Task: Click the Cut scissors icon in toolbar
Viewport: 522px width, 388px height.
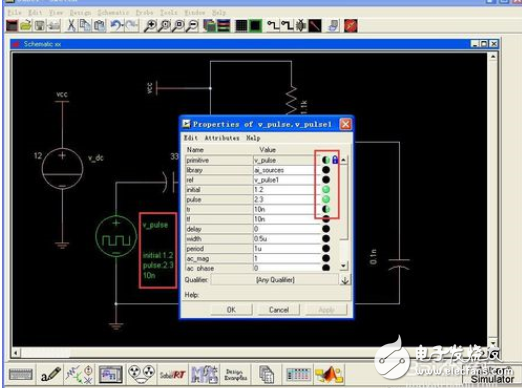Action: pos(71,26)
